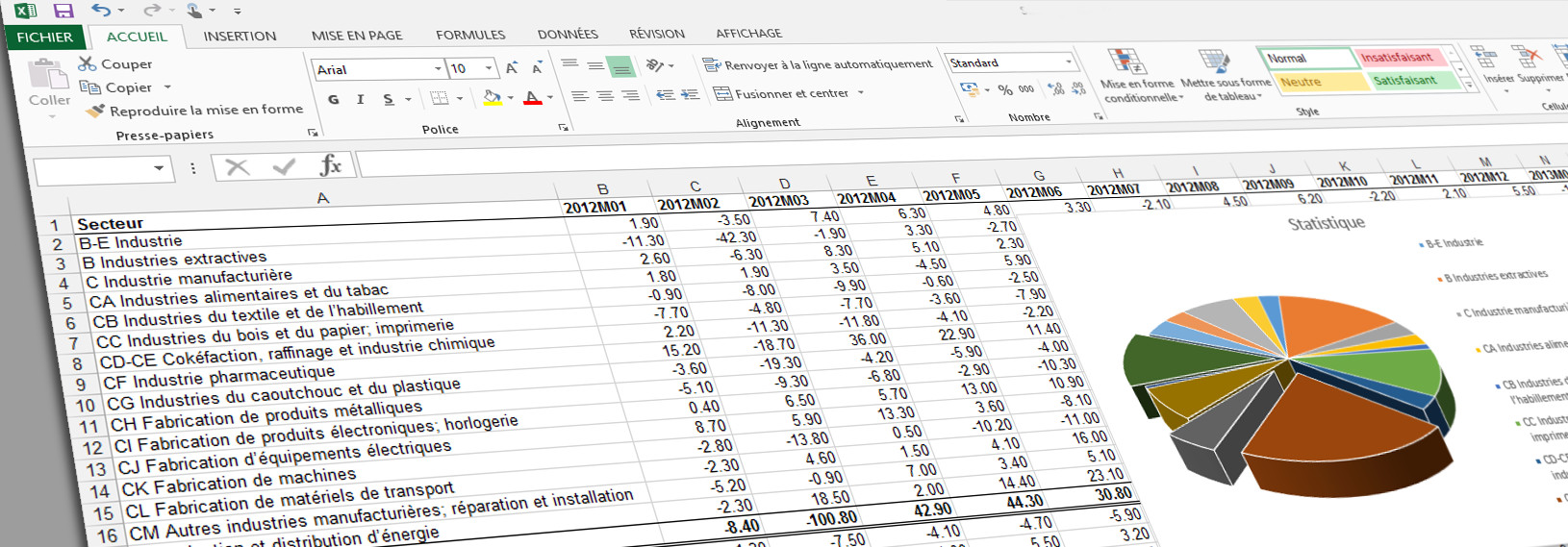Viewport: 1568px width, 547px height.
Task: Apply the Satisfaisant cell style
Action: 1414,80
